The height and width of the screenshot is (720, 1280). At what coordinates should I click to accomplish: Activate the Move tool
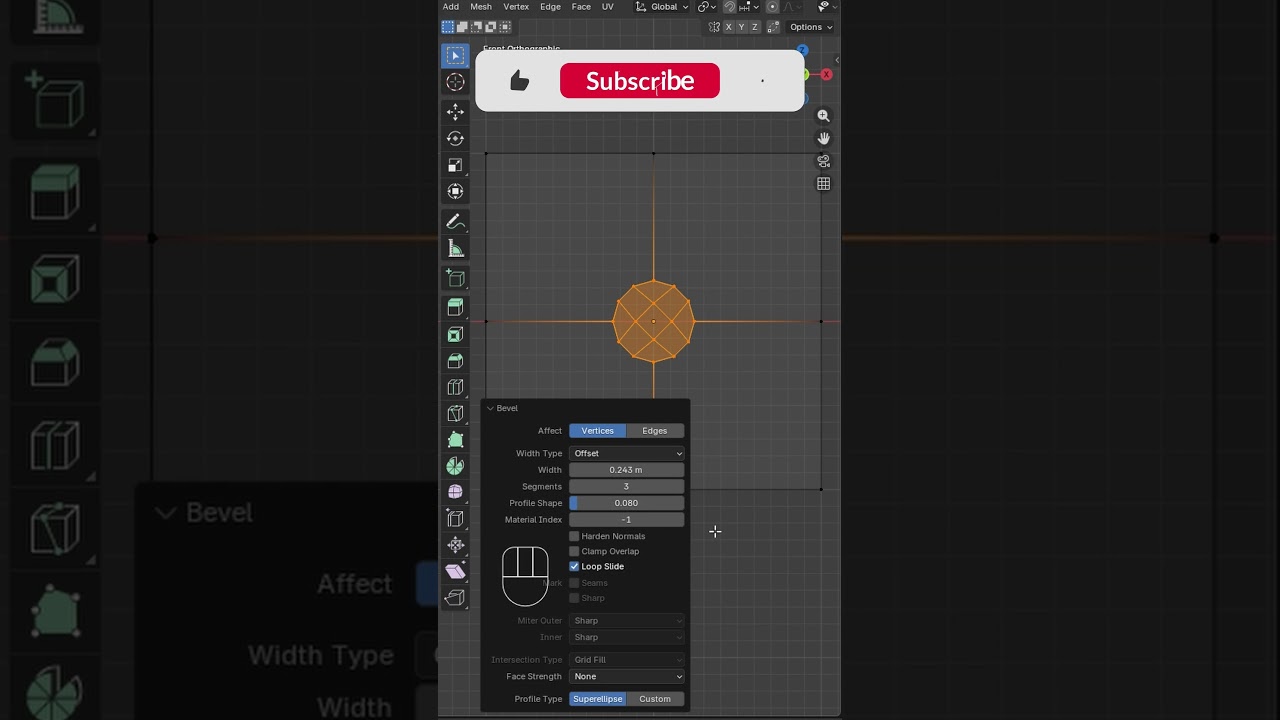[455, 112]
